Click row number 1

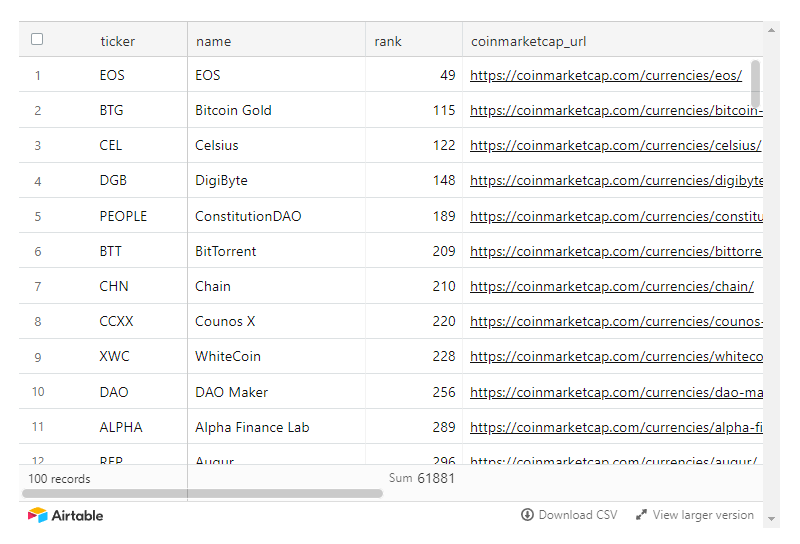click(x=38, y=76)
